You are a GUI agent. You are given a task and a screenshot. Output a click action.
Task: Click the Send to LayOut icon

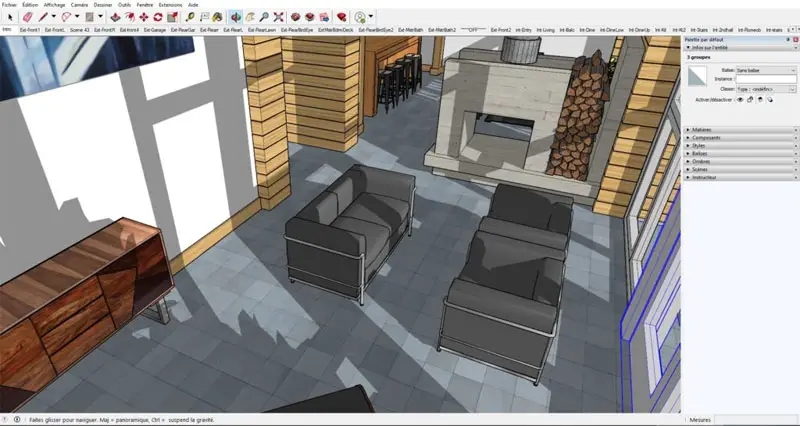pyautogui.click(x=324, y=17)
